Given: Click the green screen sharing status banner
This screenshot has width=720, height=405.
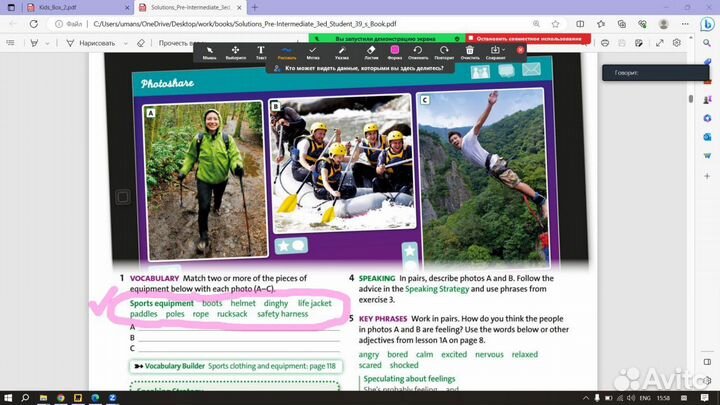Looking at the screenshot, I should pos(387,39).
